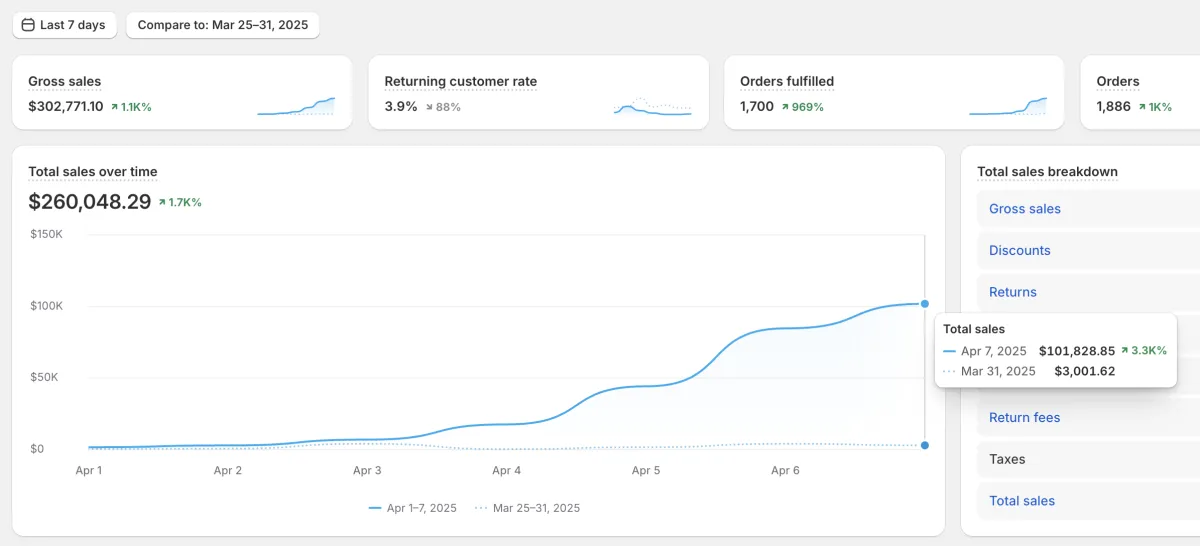Click the $100K y-axis label
This screenshot has height=546, width=1200.
46,306
